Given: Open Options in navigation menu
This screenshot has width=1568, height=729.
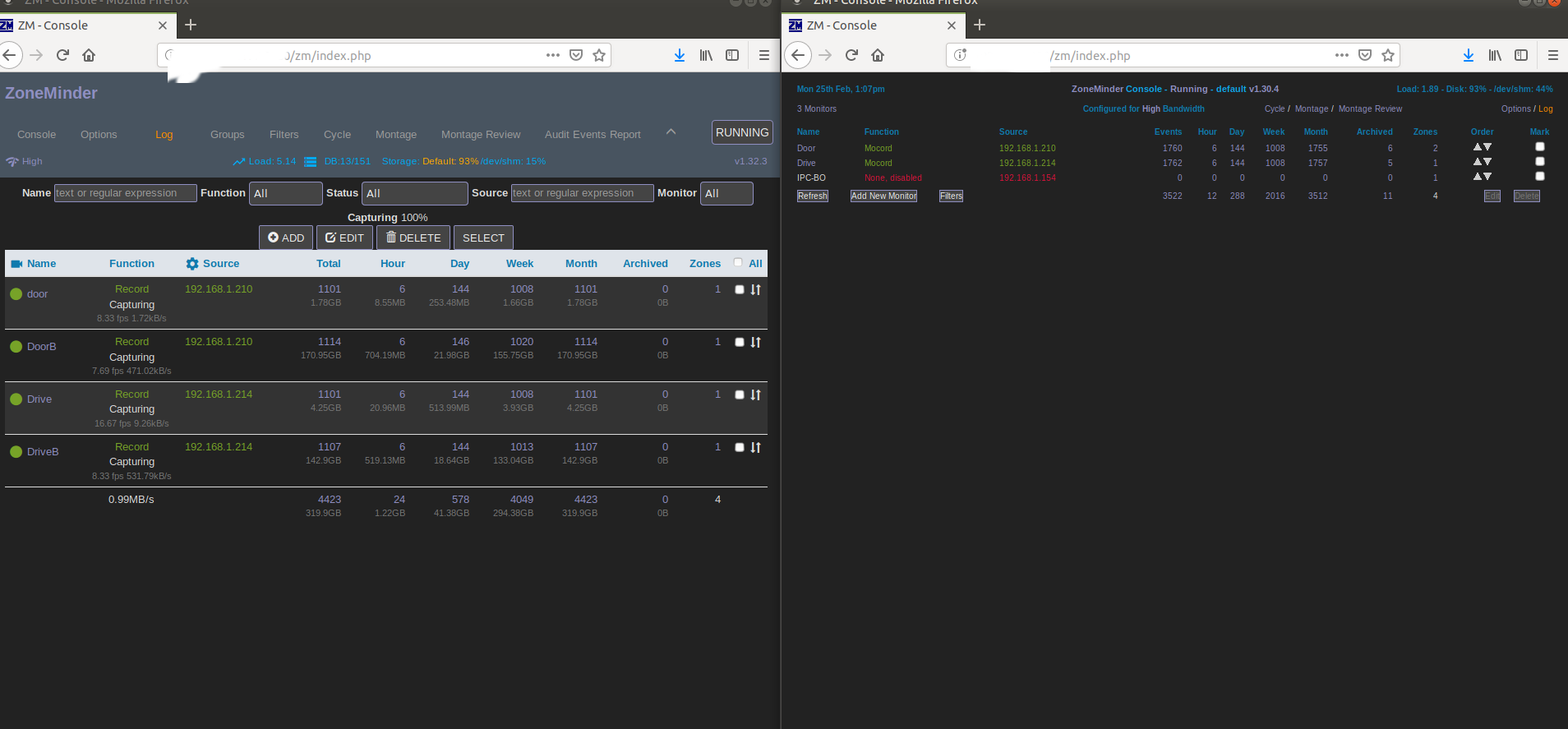Looking at the screenshot, I should tap(99, 135).
